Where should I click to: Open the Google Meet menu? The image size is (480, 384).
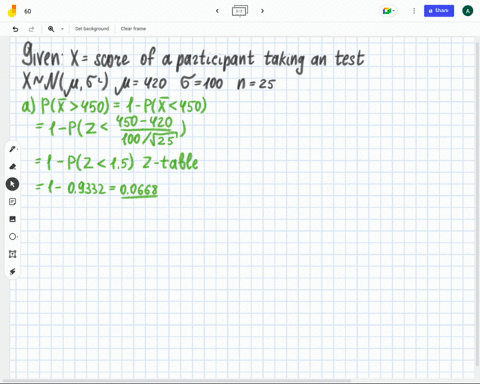tap(388, 11)
